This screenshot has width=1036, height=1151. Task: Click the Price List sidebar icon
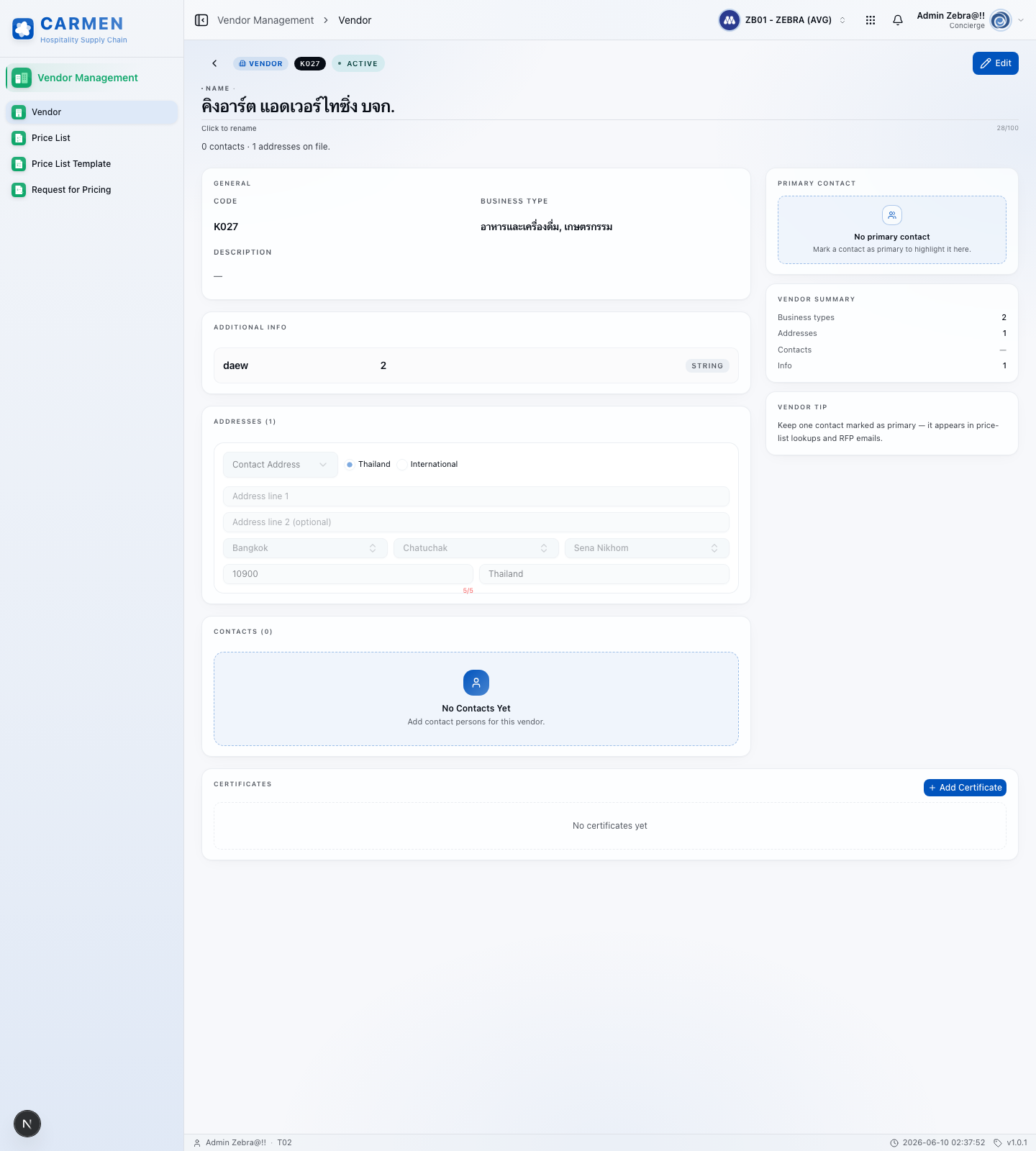click(19, 138)
